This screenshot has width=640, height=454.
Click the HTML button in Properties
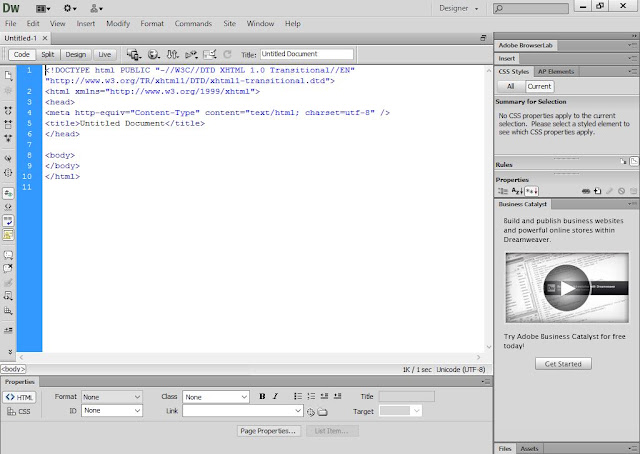(x=19, y=397)
